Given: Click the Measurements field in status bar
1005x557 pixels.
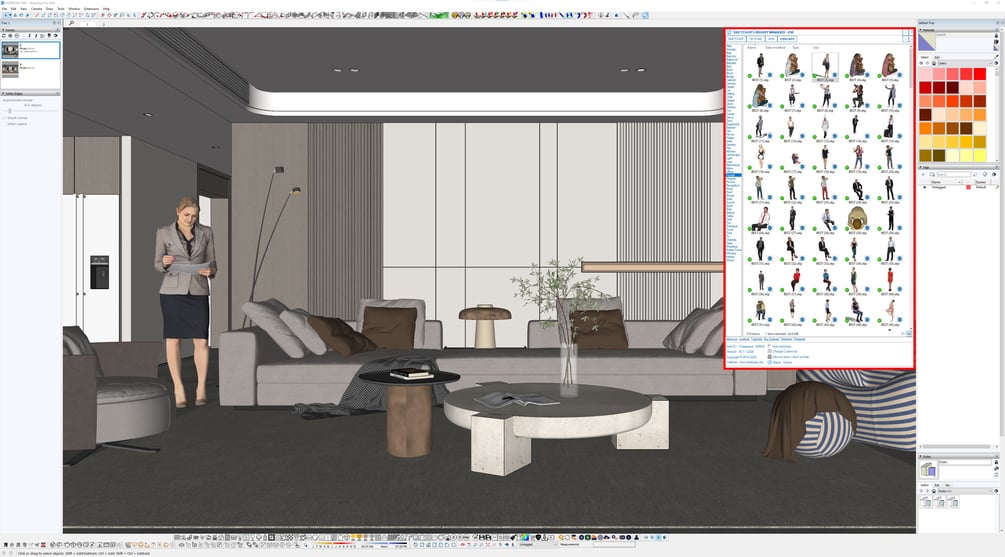Looking at the screenshot, I should (x=614, y=544).
